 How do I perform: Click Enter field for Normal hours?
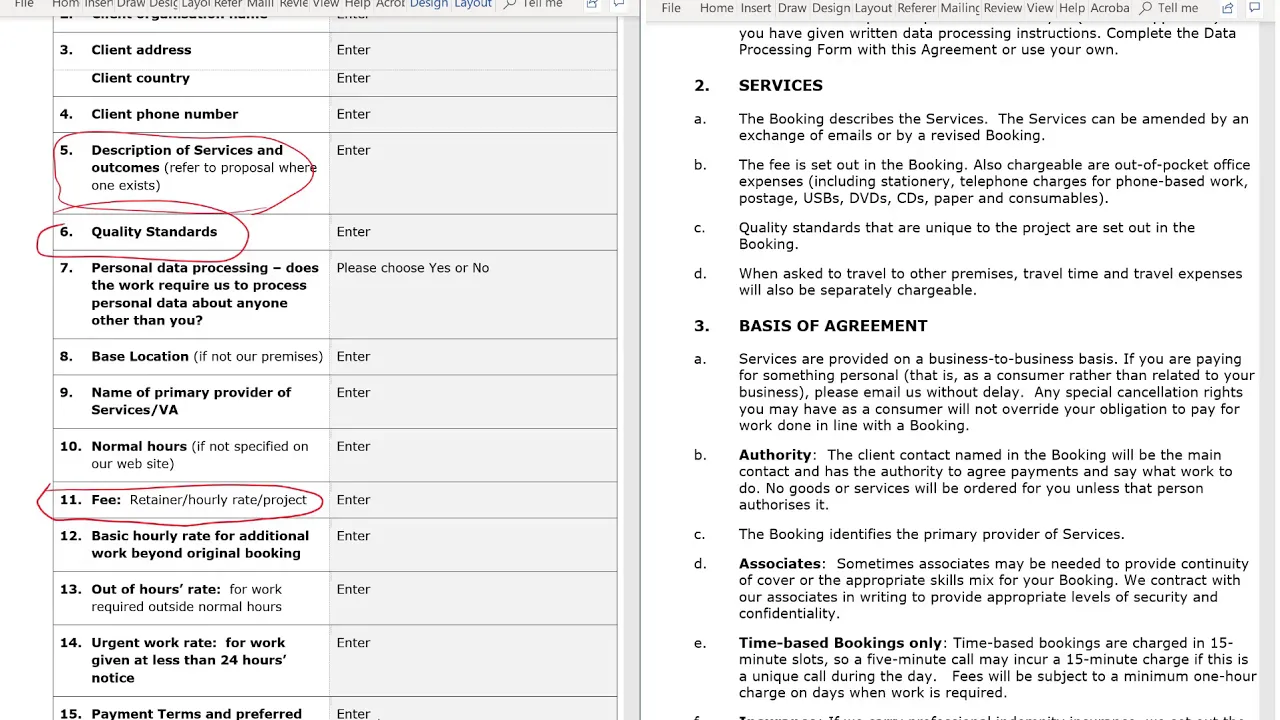(473, 455)
